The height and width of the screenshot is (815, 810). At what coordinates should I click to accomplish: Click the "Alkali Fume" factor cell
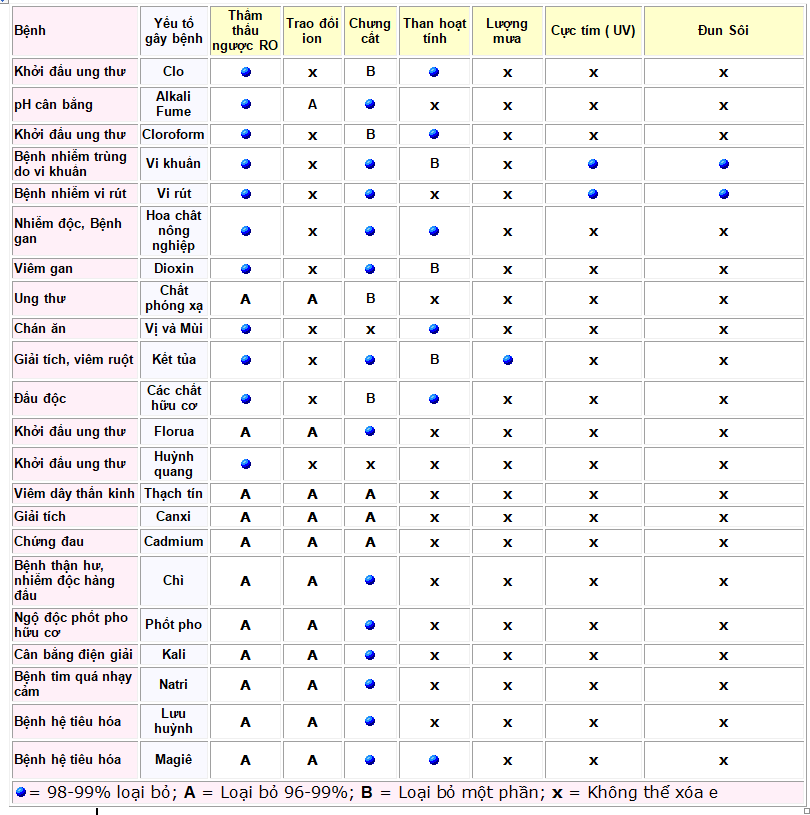tap(174, 104)
